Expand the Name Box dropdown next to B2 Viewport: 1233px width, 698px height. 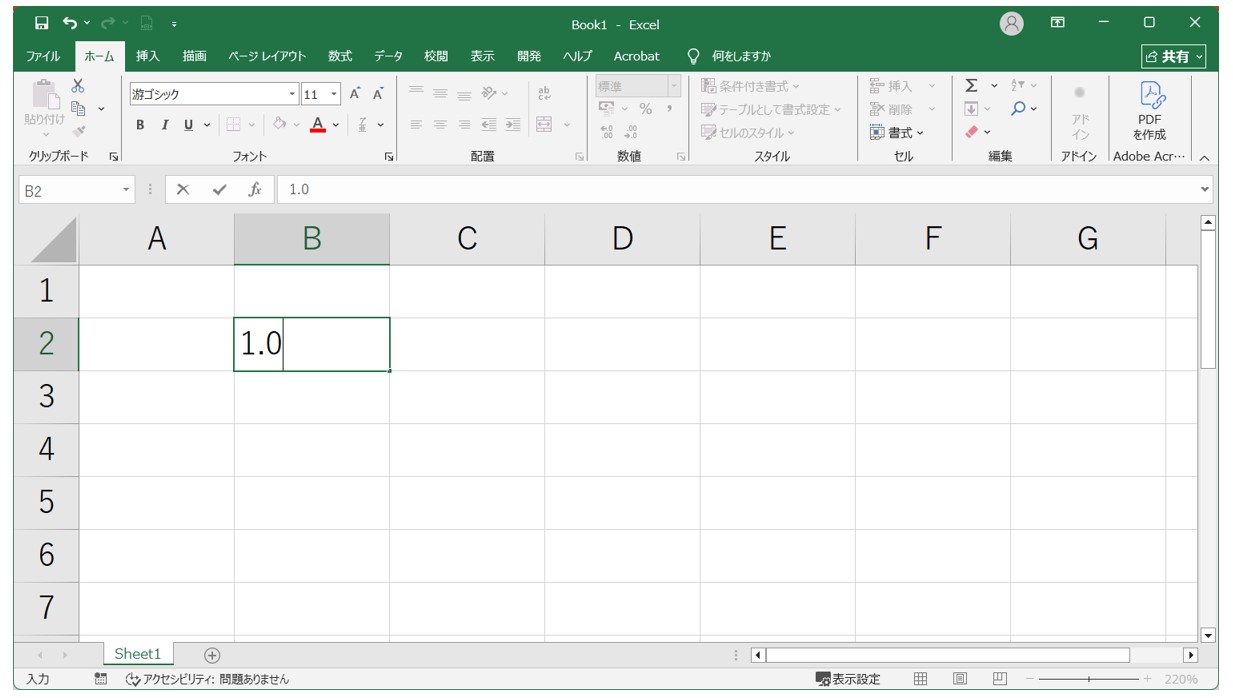[127, 189]
